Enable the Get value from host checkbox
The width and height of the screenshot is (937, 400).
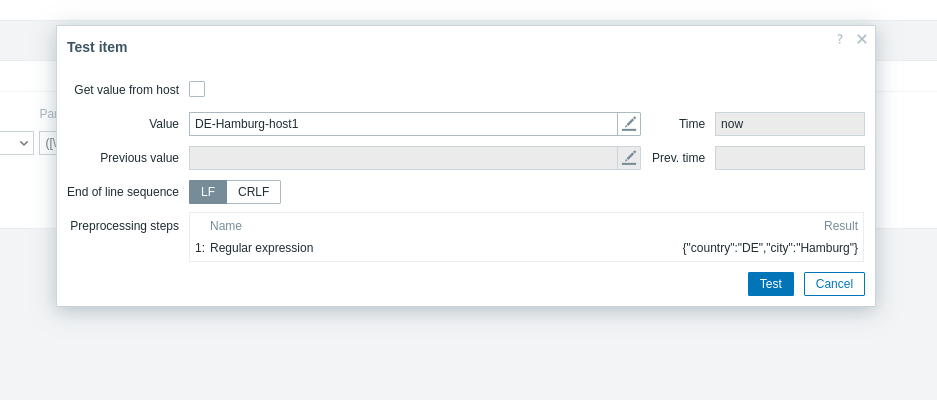pyautogui.click(x=197, y=90)
